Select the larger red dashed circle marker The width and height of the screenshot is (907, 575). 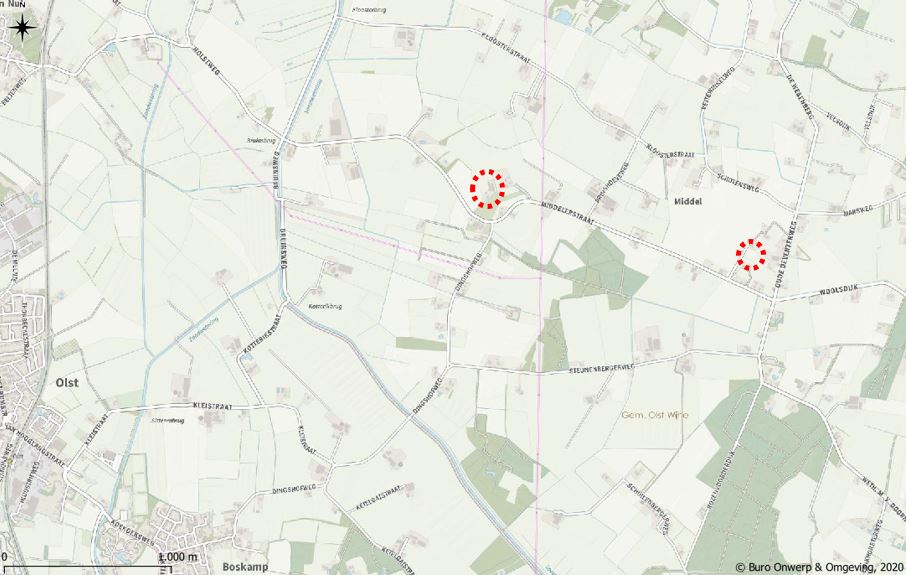point(487,189)
